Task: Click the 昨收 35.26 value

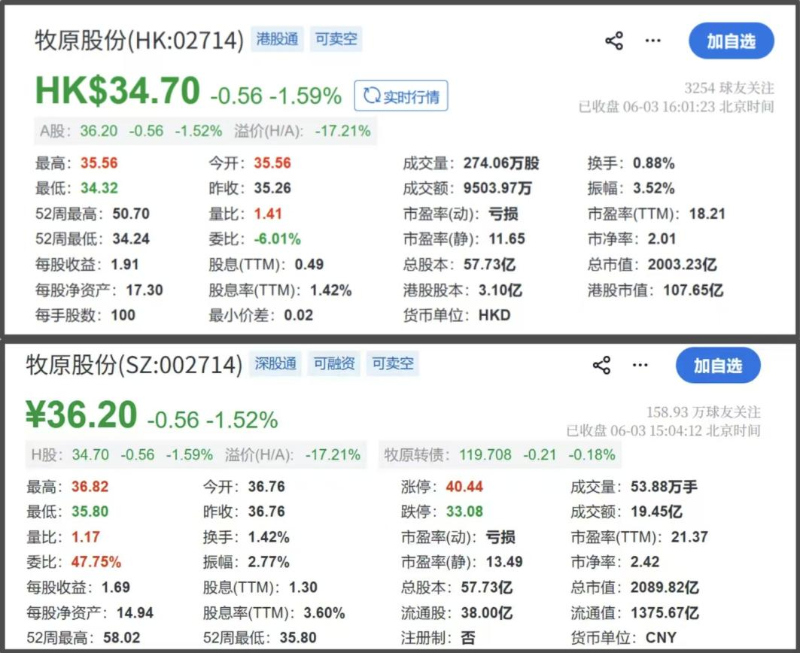Action: point(272,188)
